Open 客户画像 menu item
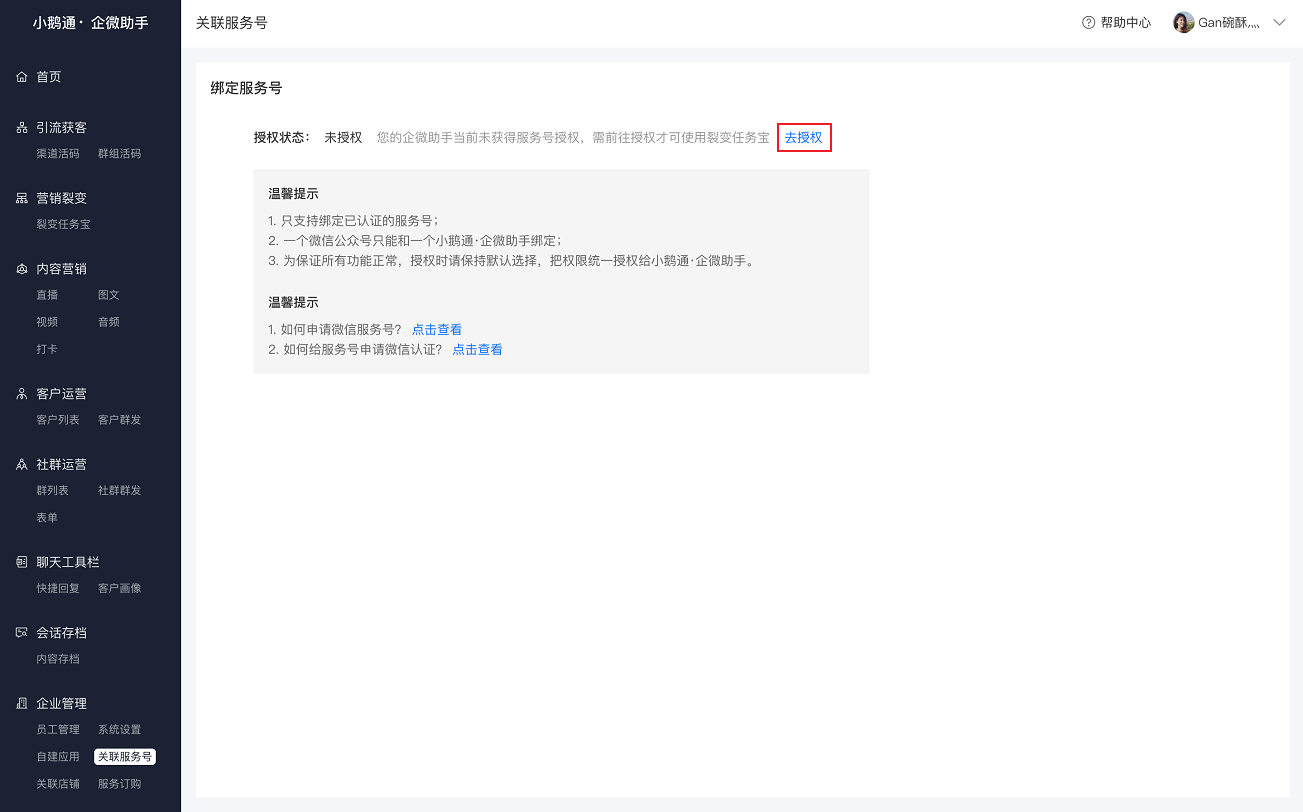 [119, 589]
